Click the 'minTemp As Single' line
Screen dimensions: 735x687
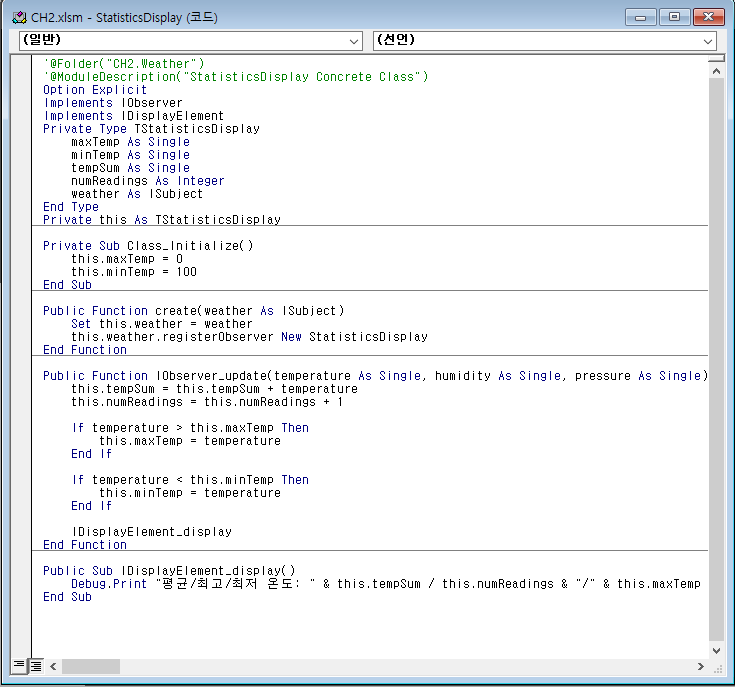(130, 155)
